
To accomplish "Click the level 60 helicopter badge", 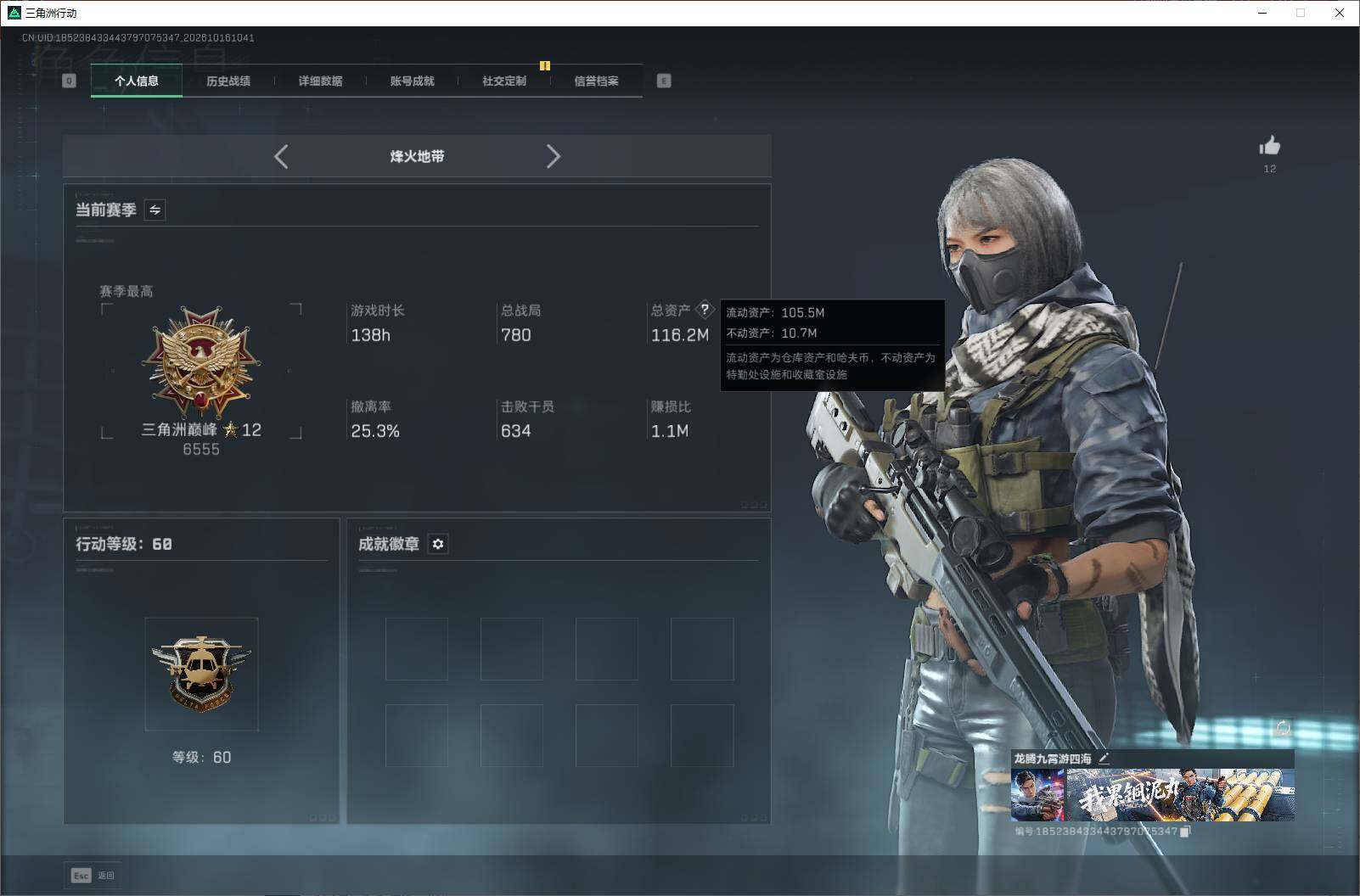I will pos(201,674).
